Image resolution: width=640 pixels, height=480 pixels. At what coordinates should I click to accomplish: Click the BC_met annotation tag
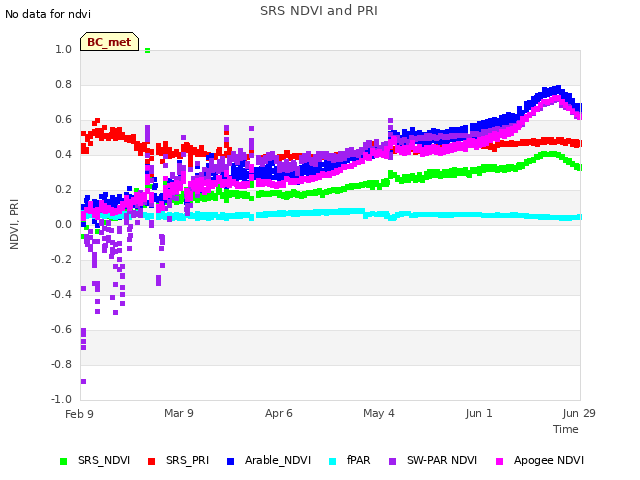[109, 42]
